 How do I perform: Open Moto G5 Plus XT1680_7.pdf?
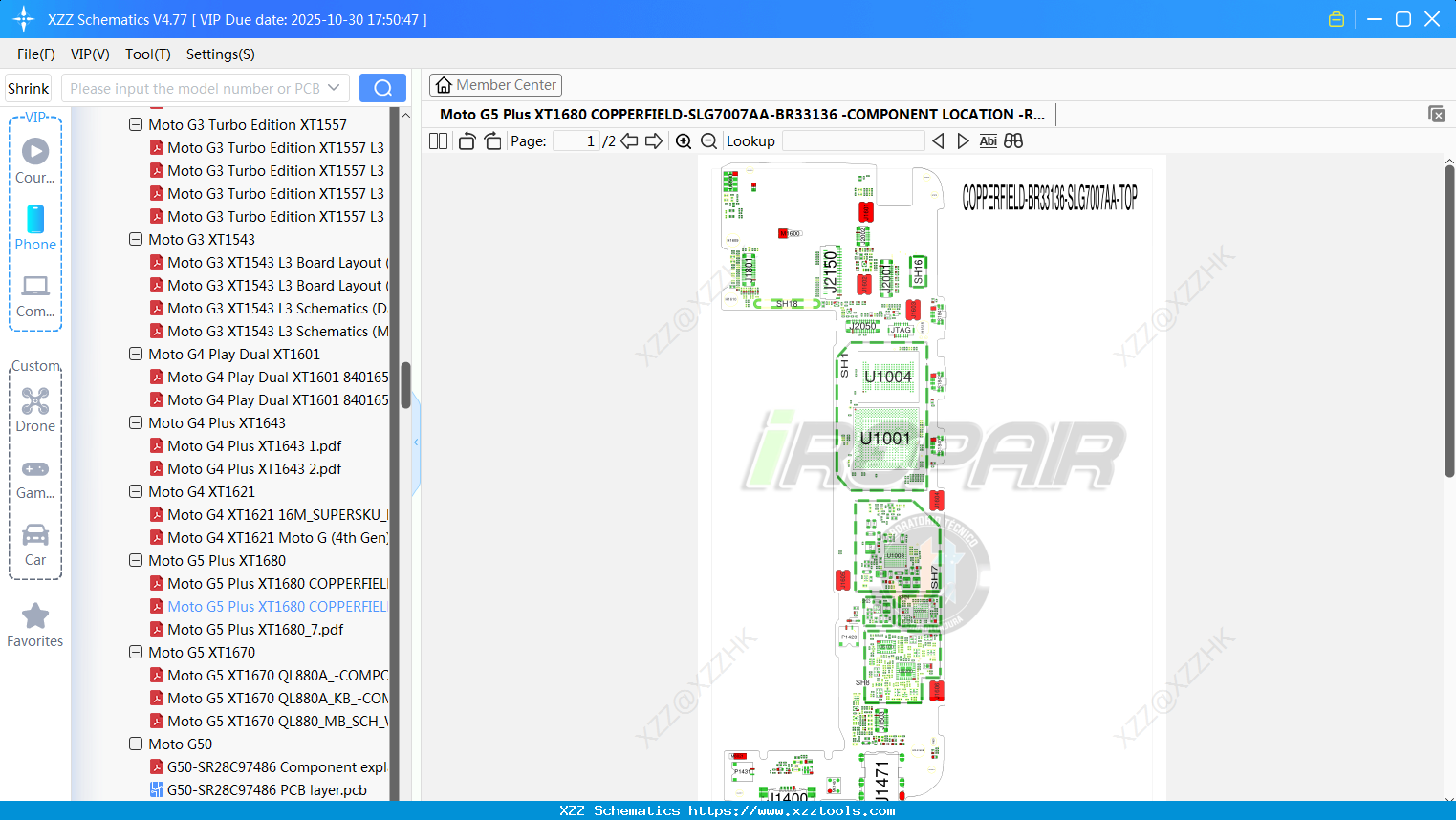pyautogui.click(x=255, y=629)
